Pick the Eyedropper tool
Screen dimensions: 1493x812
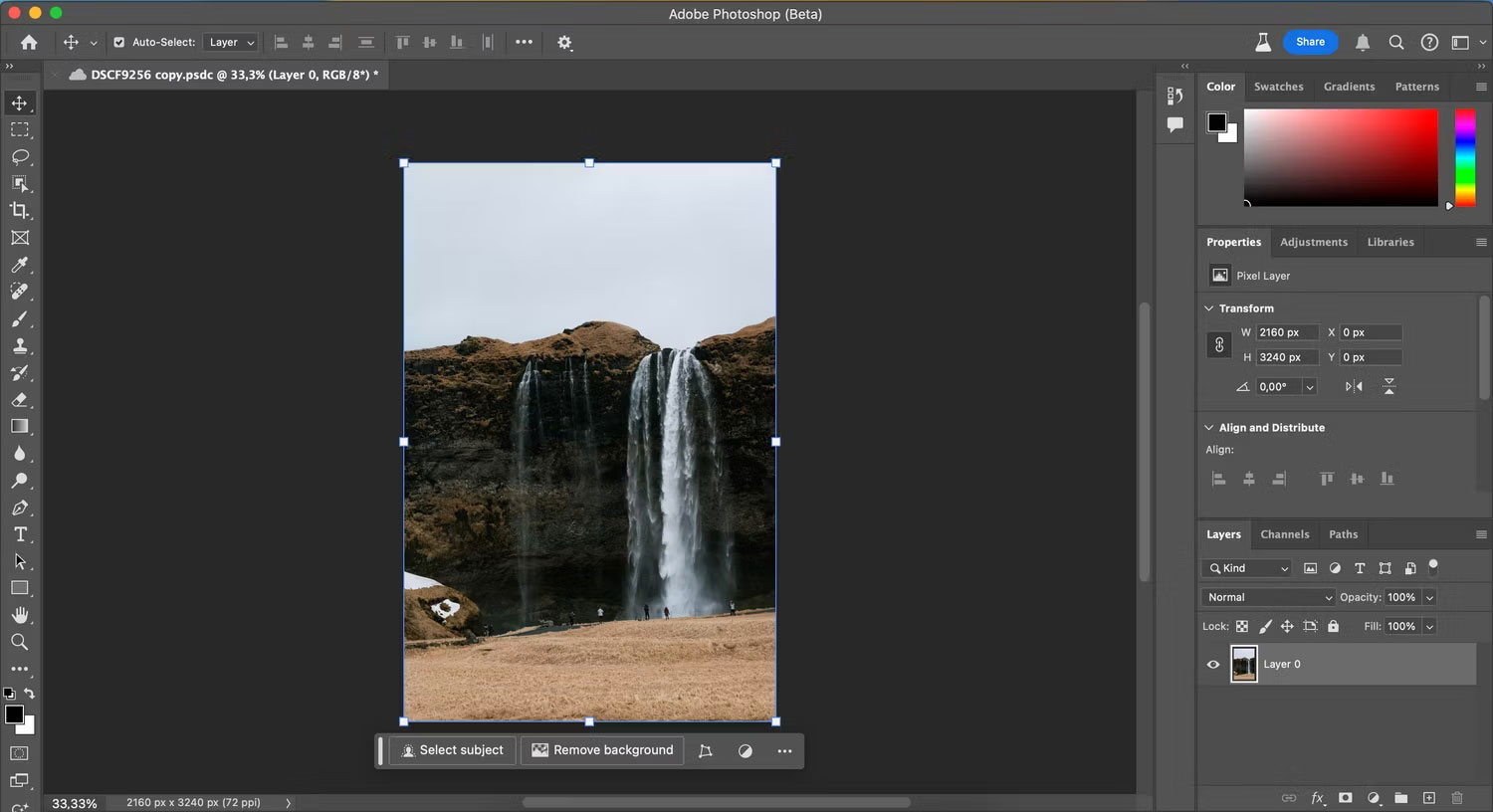[20, 265]
